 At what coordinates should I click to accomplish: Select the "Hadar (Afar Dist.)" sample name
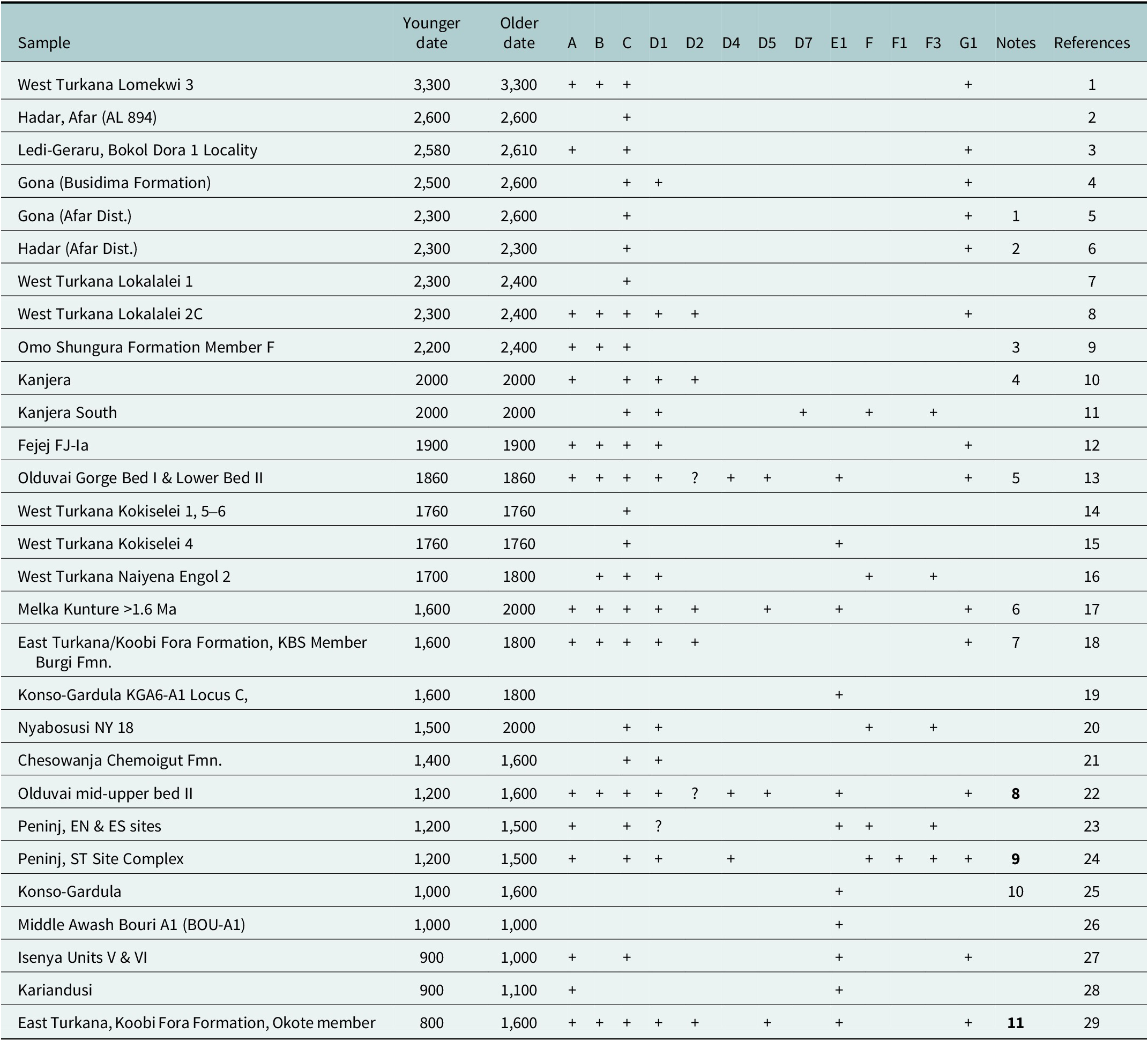[77, 249]
